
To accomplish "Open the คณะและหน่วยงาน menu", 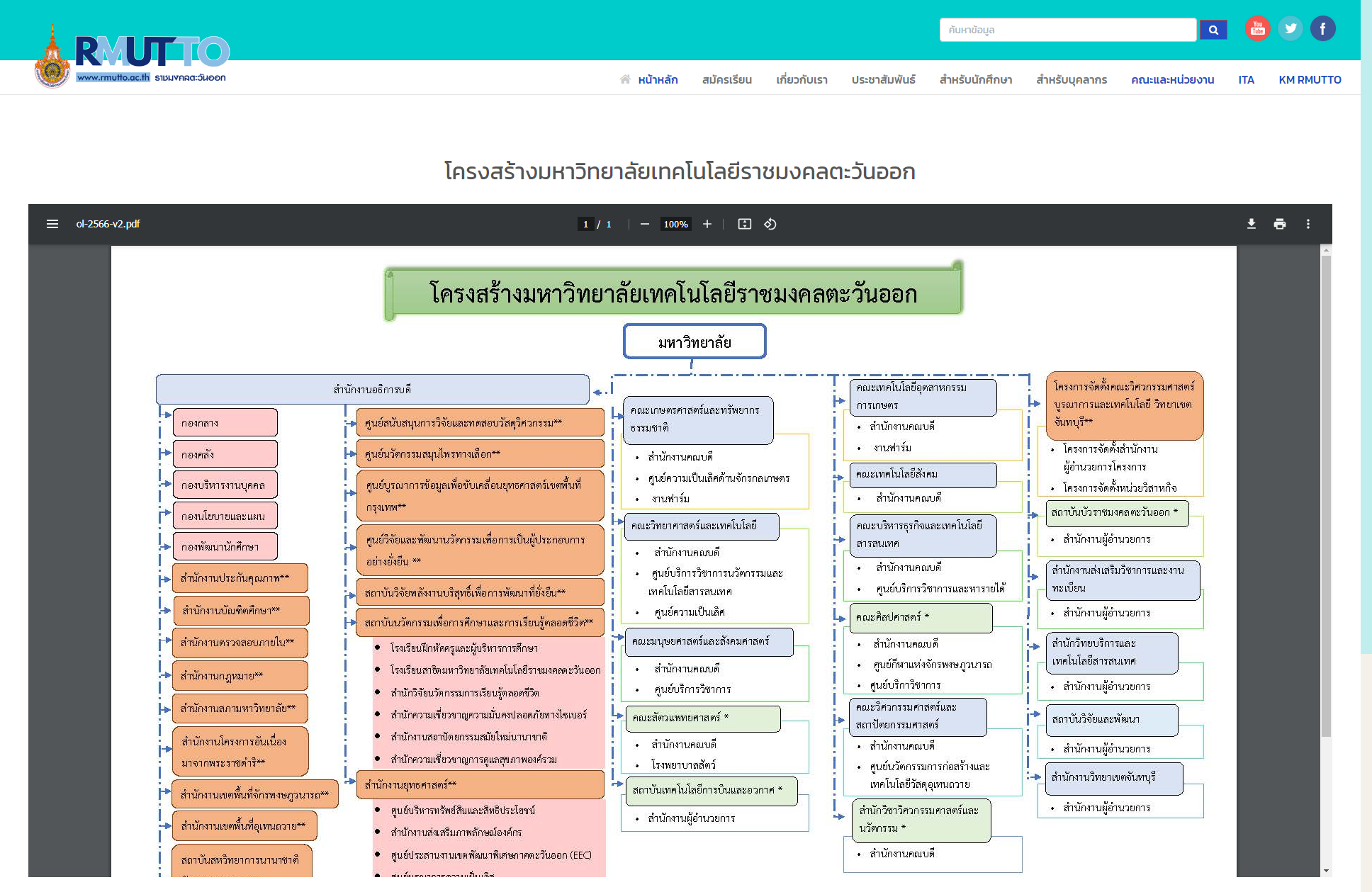I will pyautogui.click(x=1172, y=79).
